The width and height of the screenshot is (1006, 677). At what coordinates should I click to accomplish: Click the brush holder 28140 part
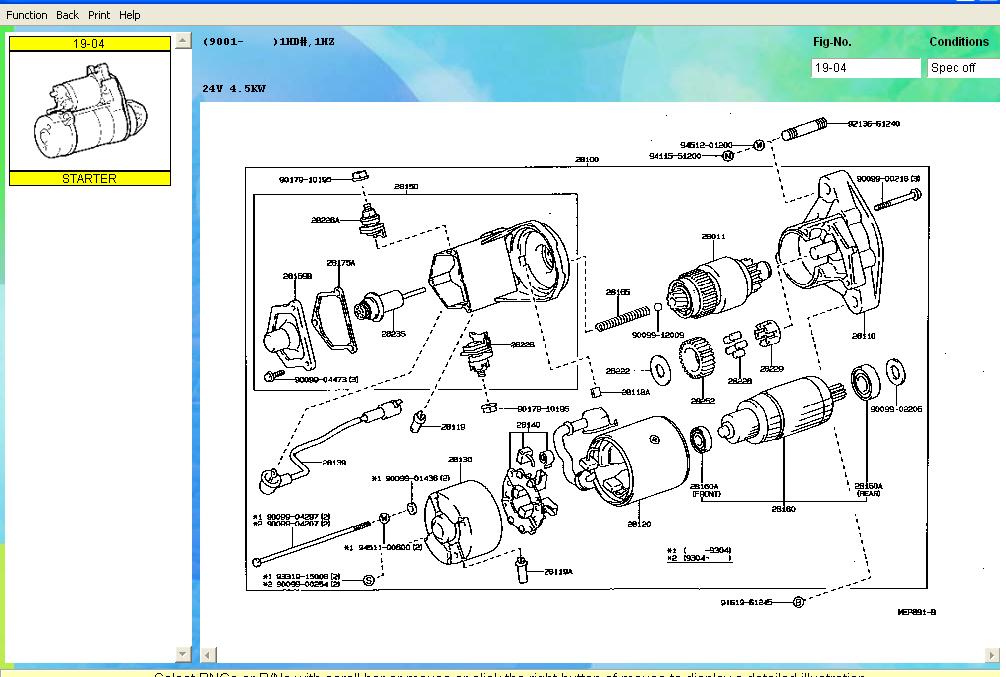[x=530, y=492]
